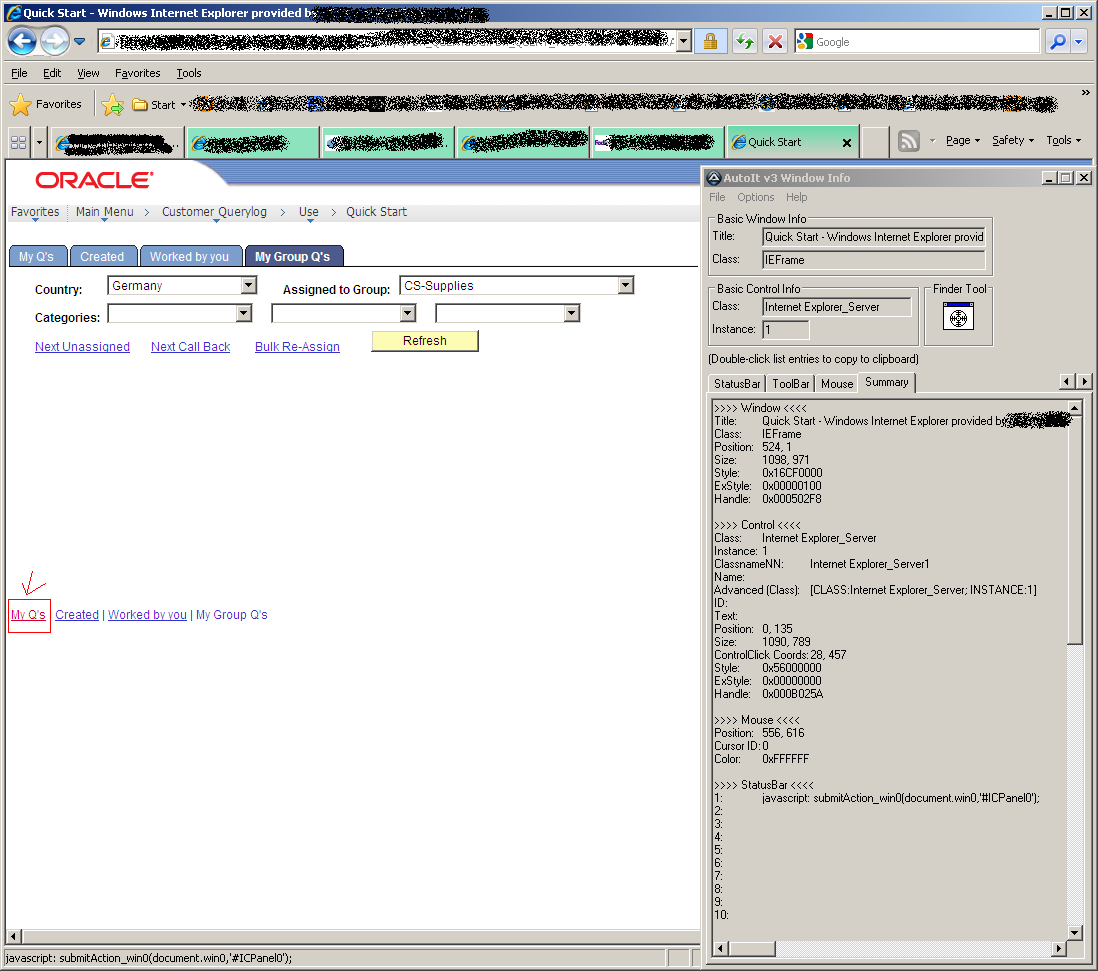Viewport: 1098px width, 971px height.
Task: Click the security lock icon
Action: 710,41
